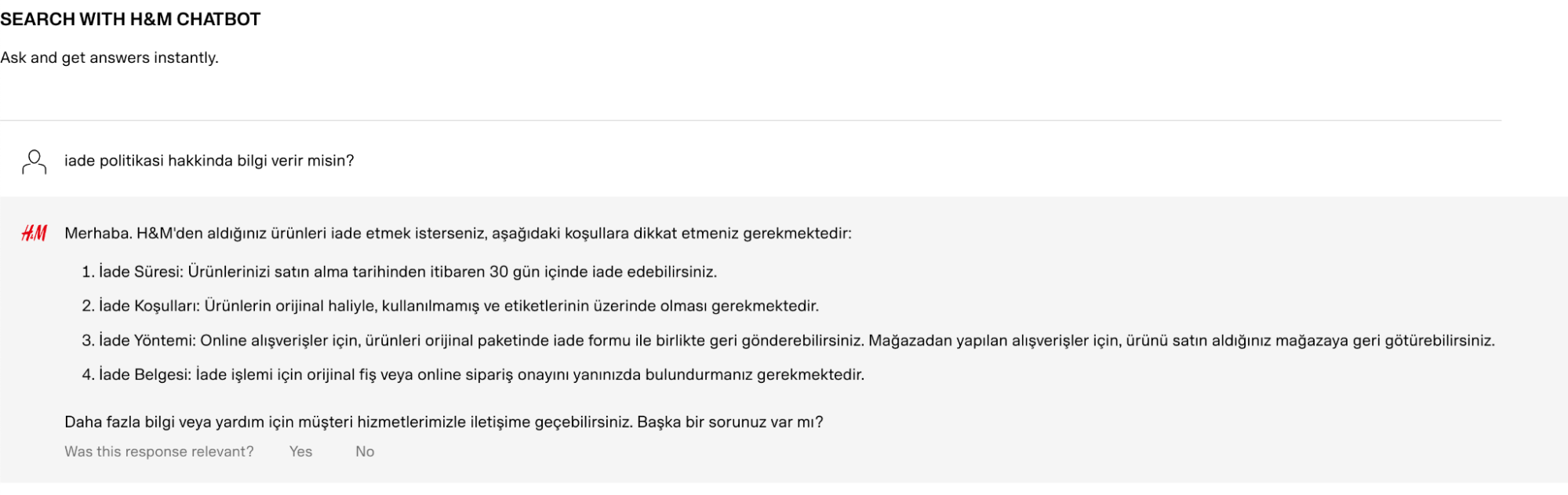The height and width of the screenshot is (495, 1568).
Task: Click the 'Was this response relevant?' prompt text
Action: [x=159, y=452]
